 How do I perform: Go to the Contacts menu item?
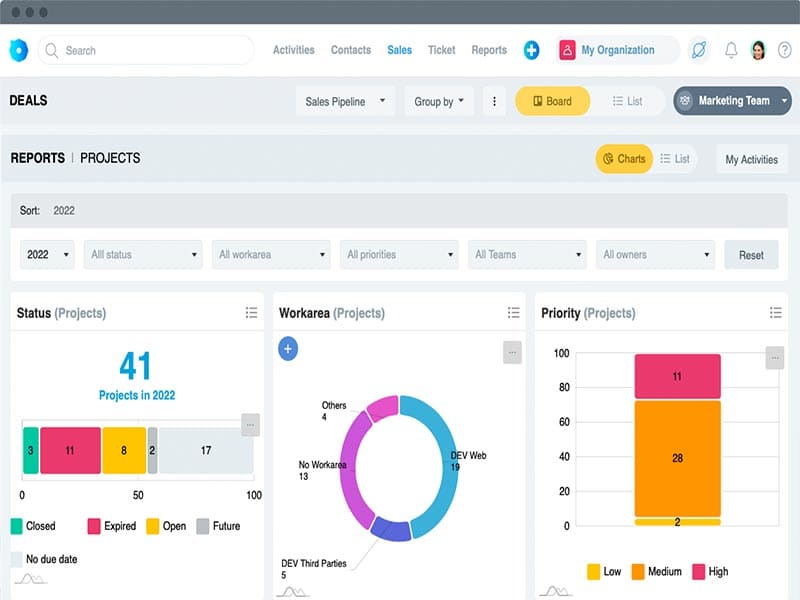point(351,50)
